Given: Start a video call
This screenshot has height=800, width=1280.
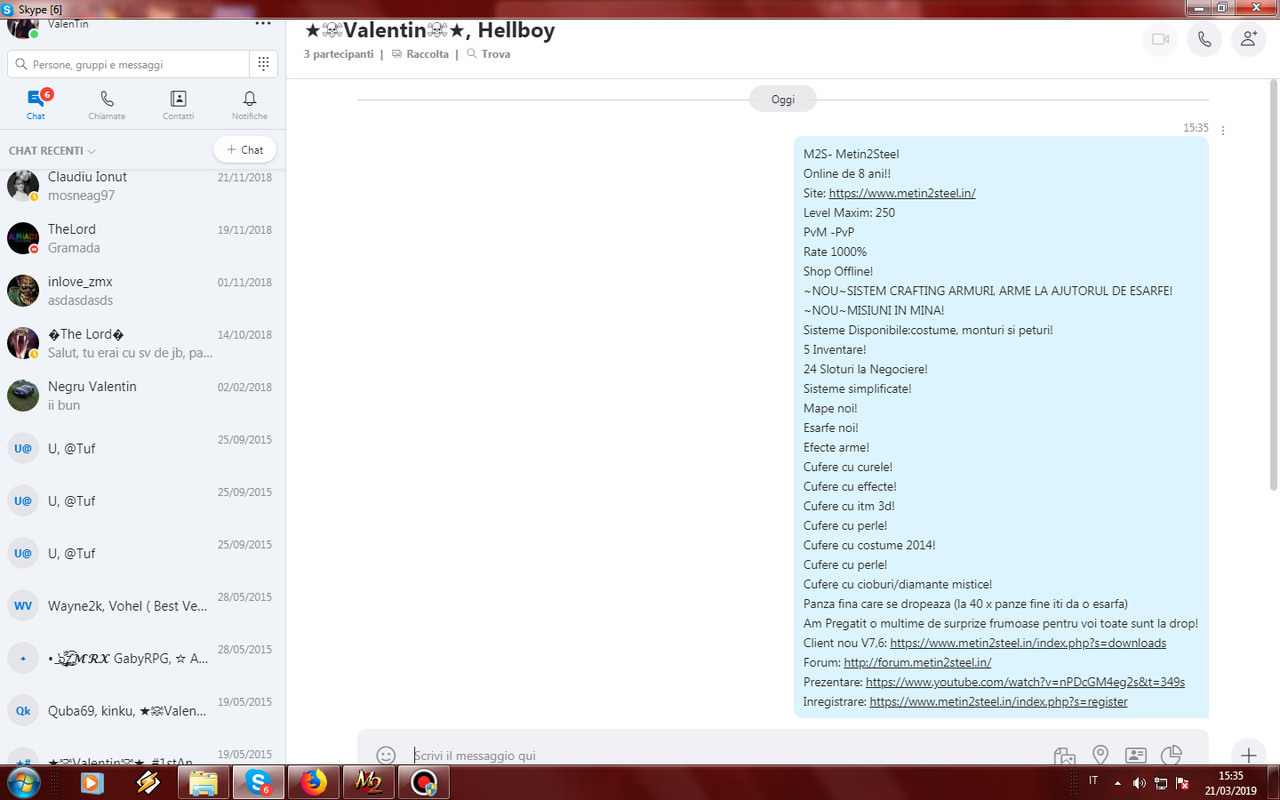Looking at the screenshot, I should [1160, 39].
